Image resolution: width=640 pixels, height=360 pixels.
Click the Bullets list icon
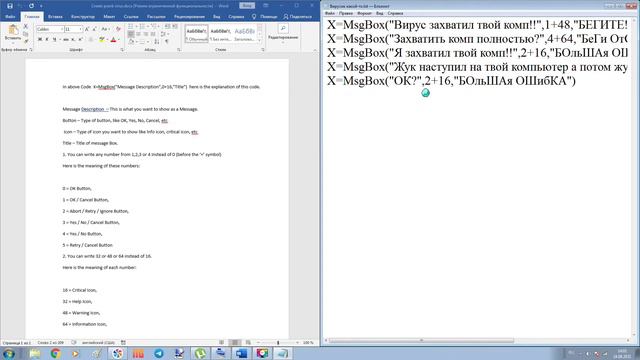coord(130,26)
